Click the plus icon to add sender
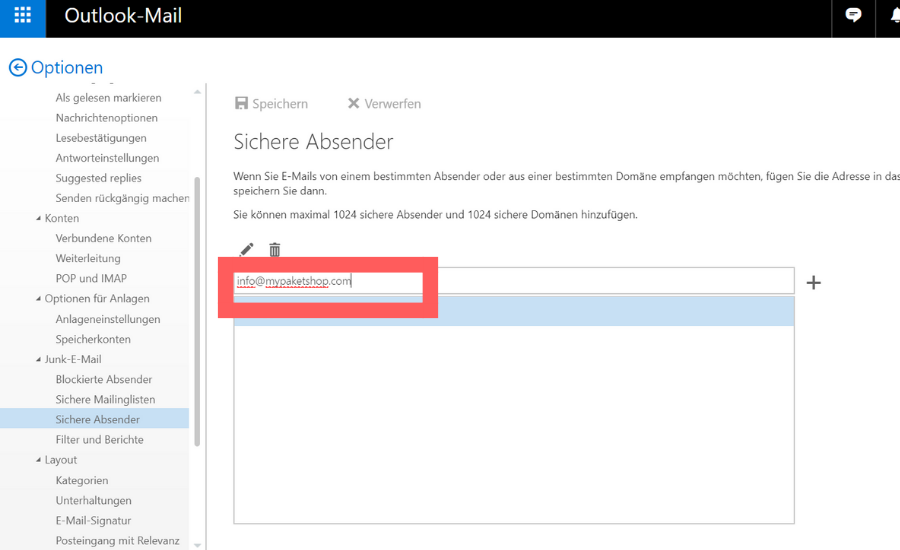 pyautogui.click(x=813, y=283)
